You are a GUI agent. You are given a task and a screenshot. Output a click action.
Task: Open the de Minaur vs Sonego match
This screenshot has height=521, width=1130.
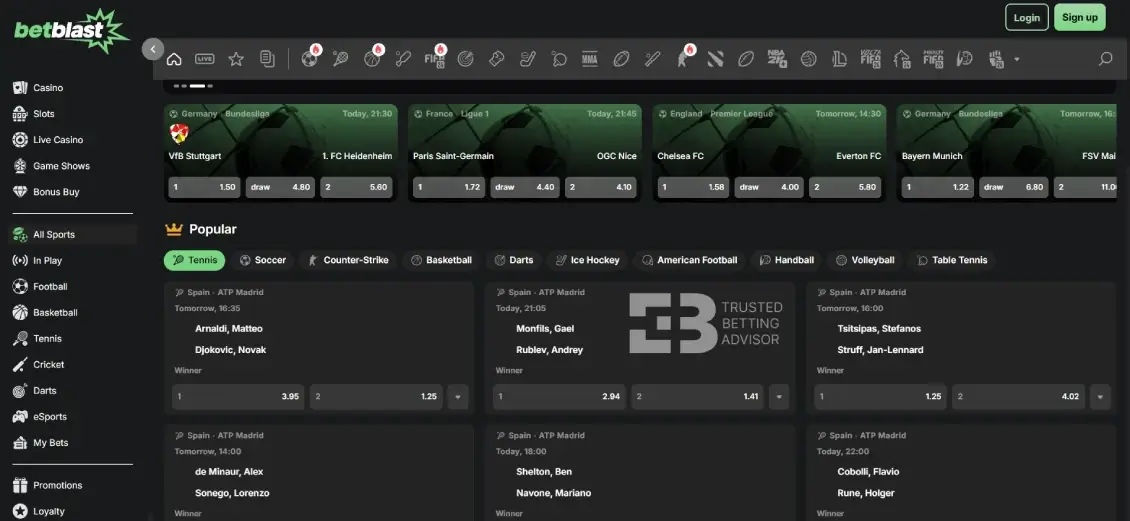click(x=319, y=473)
